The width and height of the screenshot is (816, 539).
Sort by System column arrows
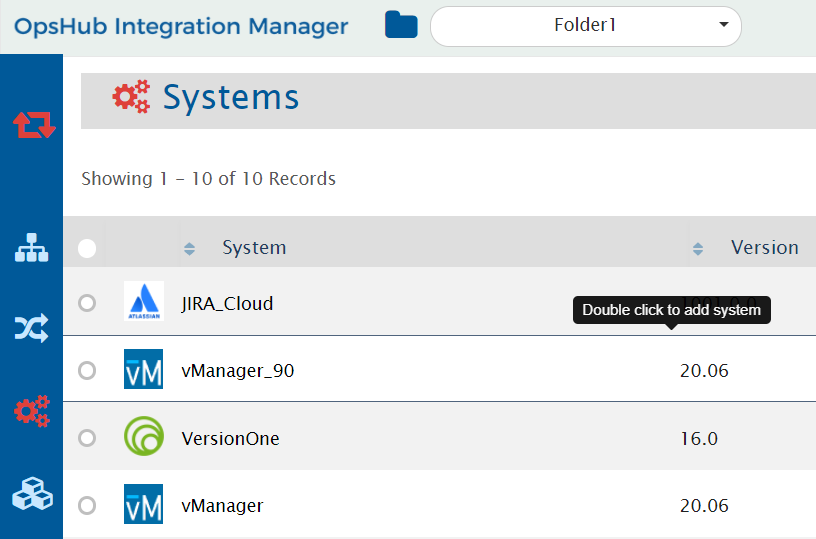(x=190, y=249)
